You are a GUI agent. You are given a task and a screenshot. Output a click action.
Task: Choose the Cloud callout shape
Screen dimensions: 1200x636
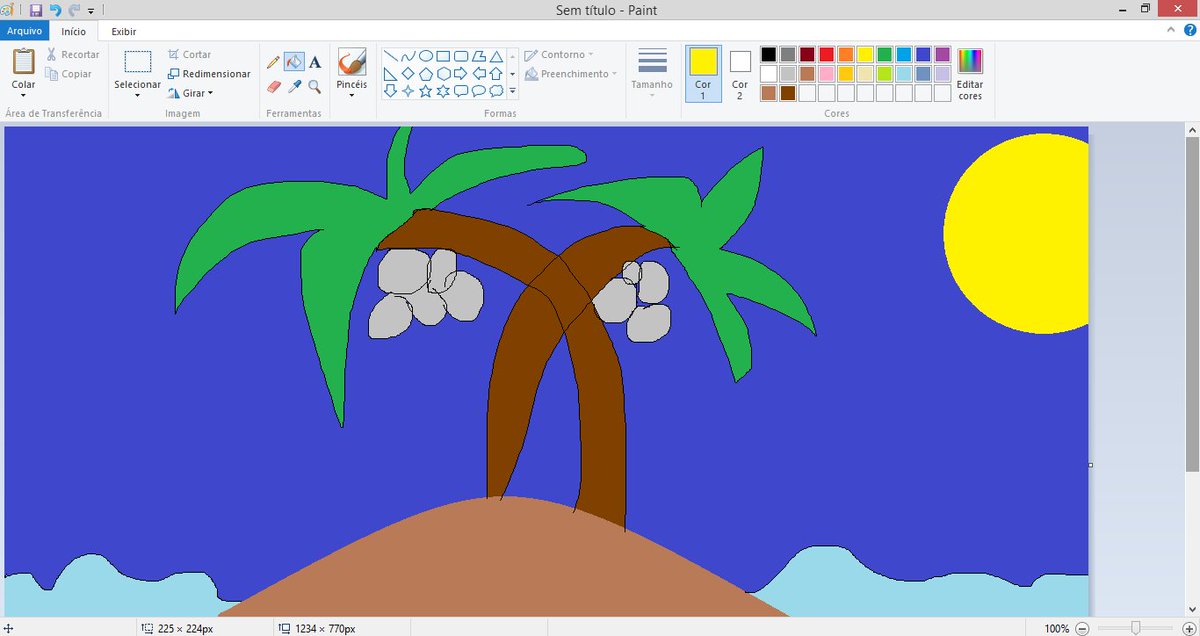[x=496, y=91]
